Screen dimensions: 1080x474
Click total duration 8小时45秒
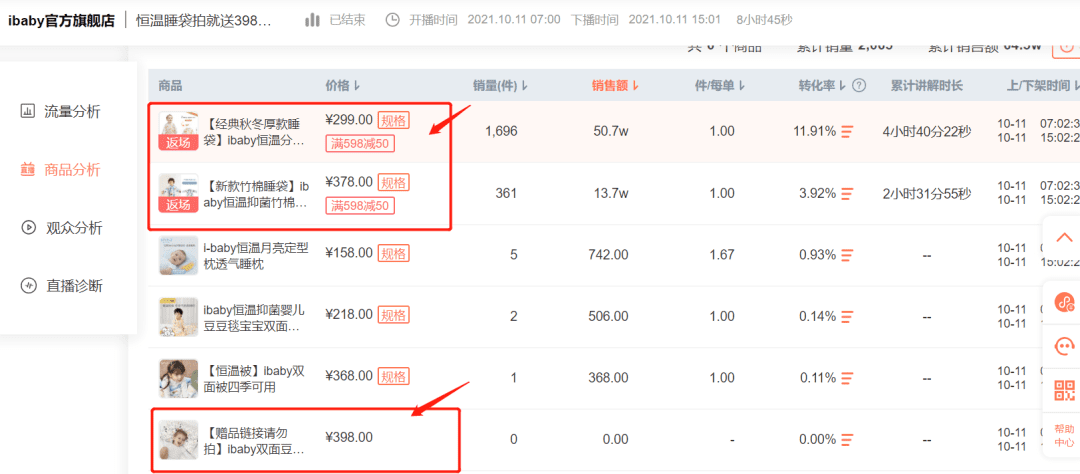[x=765, y=20]
